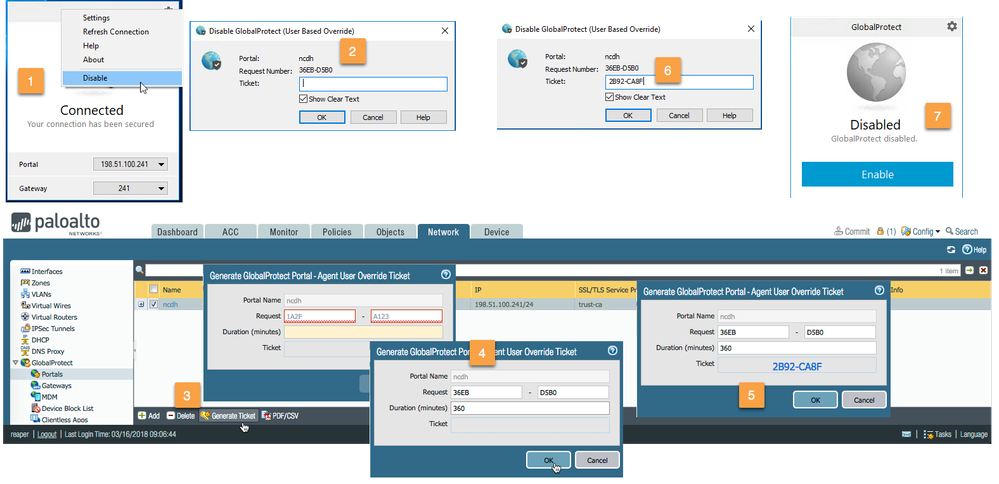The height and width of the screenshot is (484, 999).
Task: Open Interfaces in the Network sidebar
Action: pos(42,271)
